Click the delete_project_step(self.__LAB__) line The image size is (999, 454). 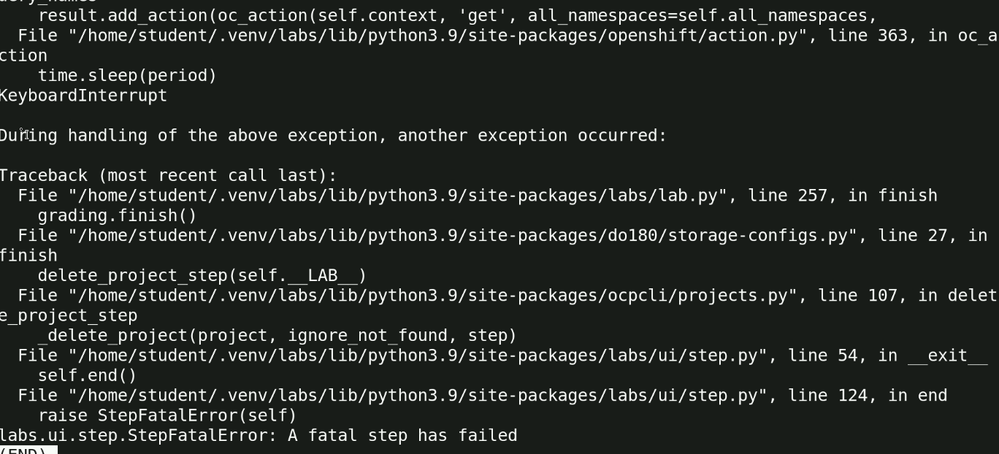pyautogui.click(x=202, y=275)
